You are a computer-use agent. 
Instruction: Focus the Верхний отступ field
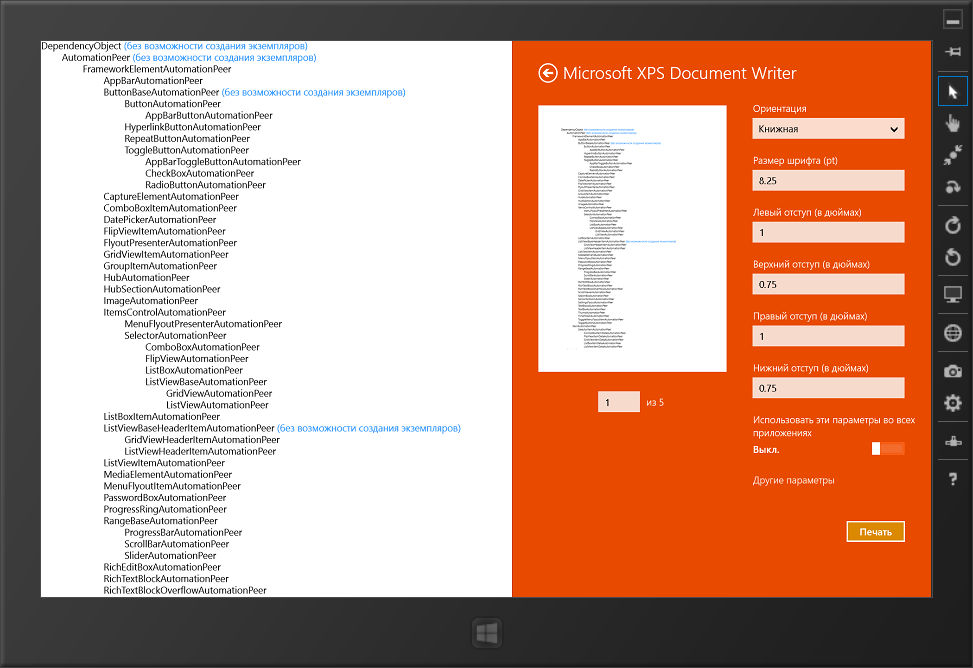(x=828, y=284)
